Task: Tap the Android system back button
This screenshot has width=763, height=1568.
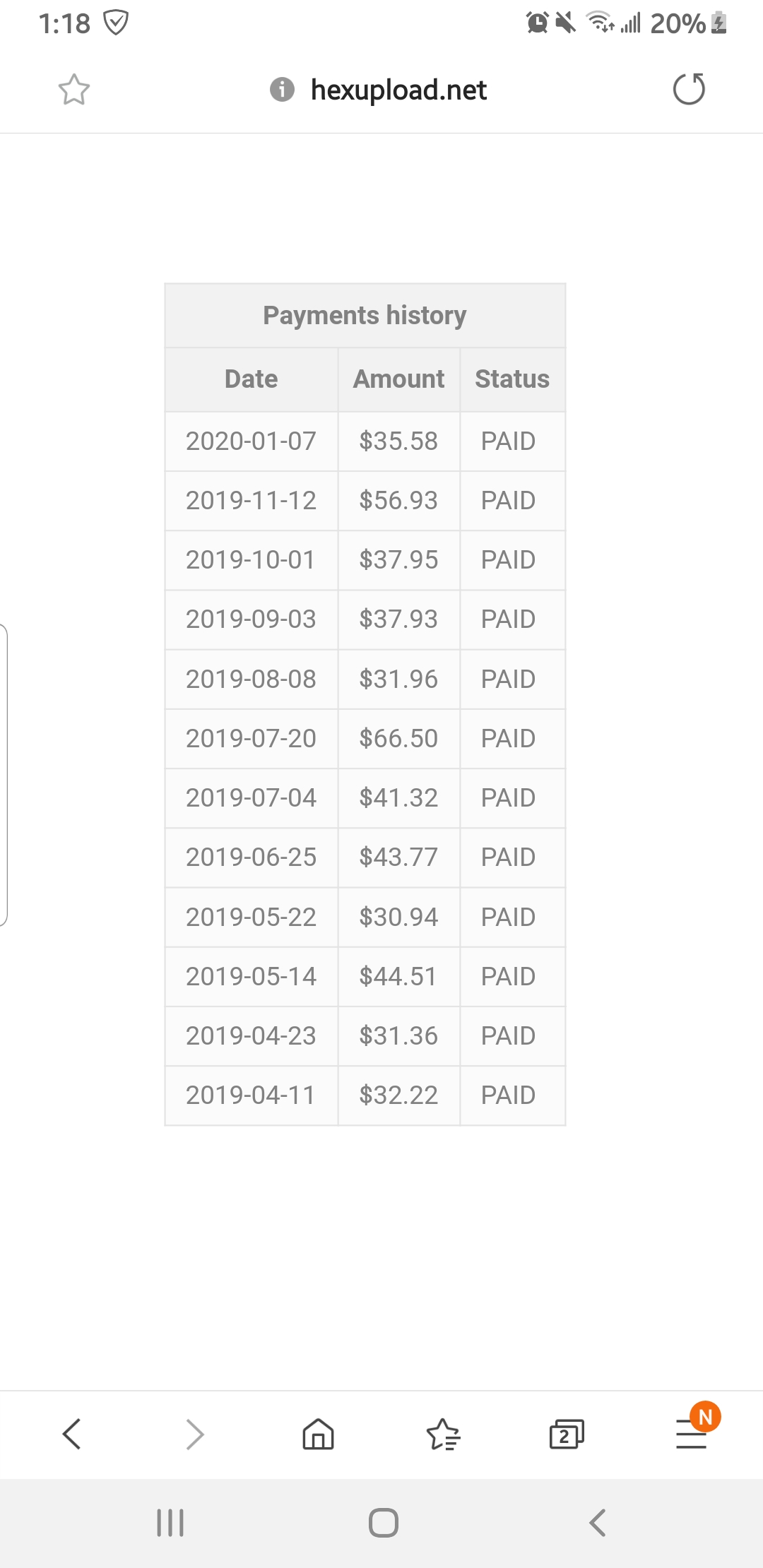Action: (x=597, y=1522)
